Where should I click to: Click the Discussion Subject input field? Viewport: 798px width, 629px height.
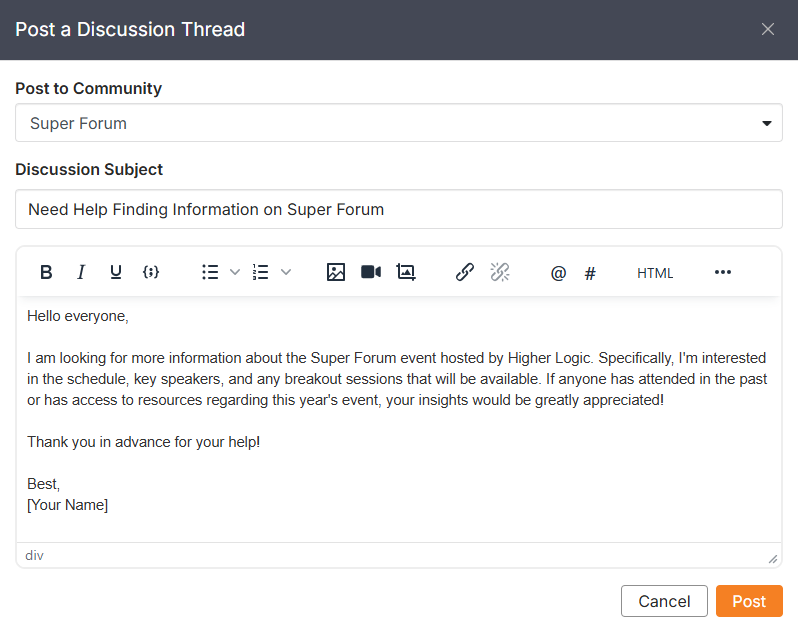[x=398, y=210]
